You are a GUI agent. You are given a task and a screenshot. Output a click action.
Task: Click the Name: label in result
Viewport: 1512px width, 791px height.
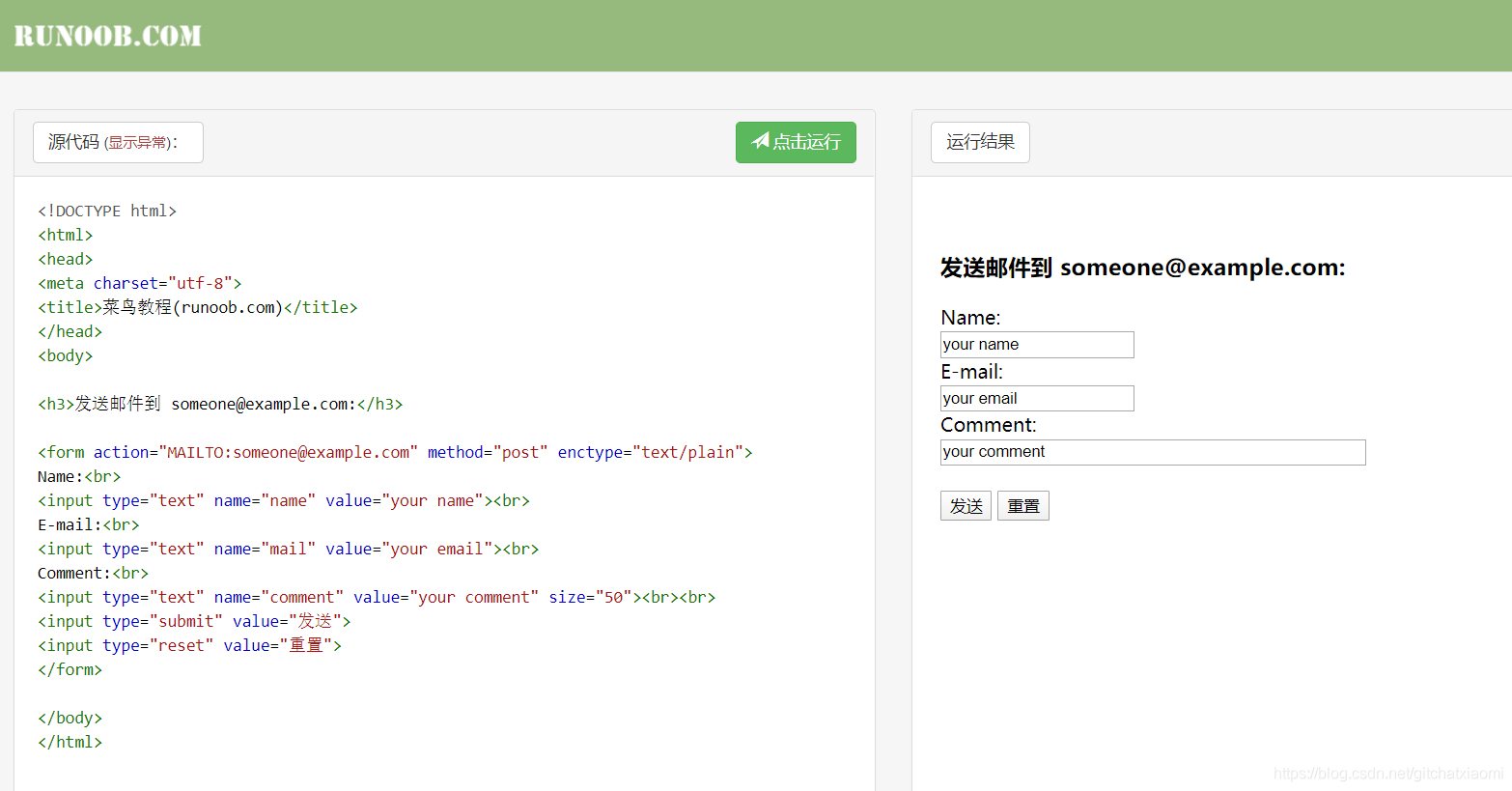click(x=970, y=318)
